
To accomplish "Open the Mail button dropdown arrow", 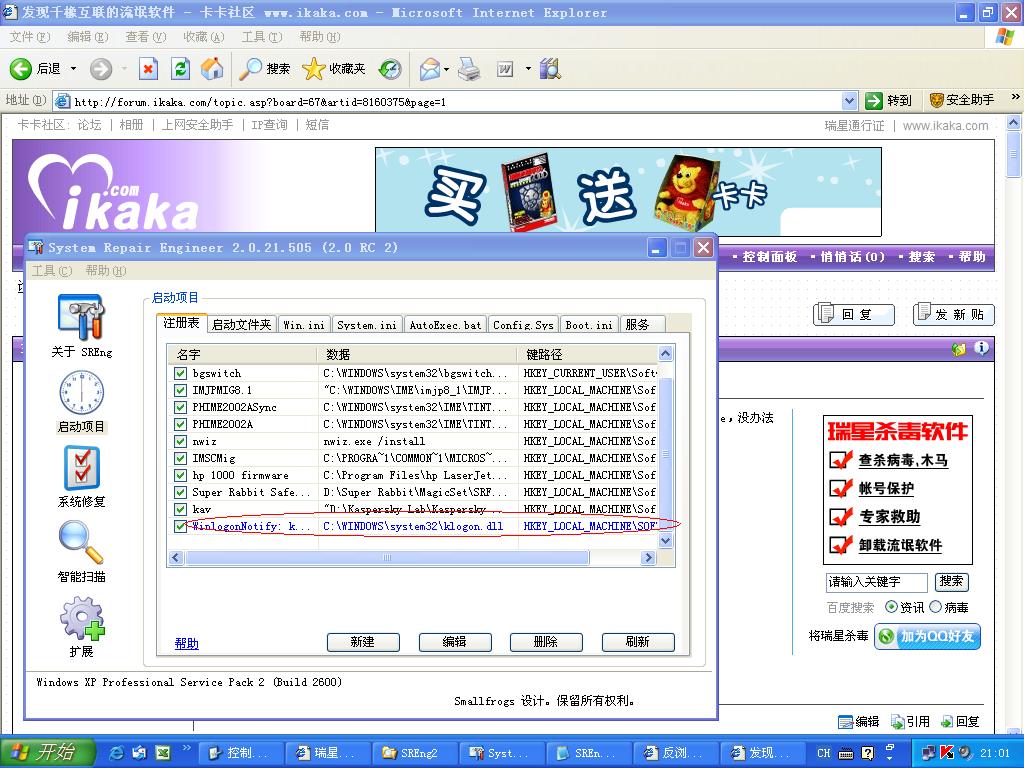I will [x=447, y=69].
